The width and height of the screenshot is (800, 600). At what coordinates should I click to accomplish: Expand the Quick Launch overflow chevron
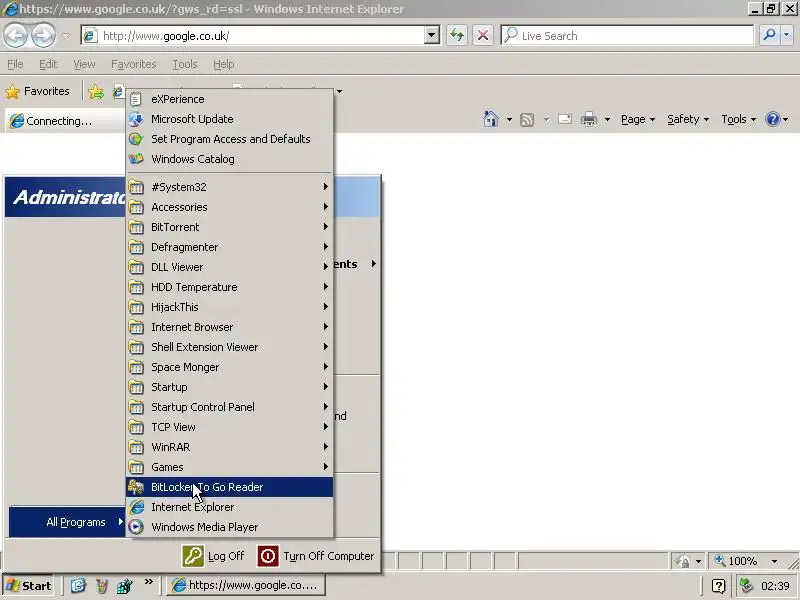point(148,582)
